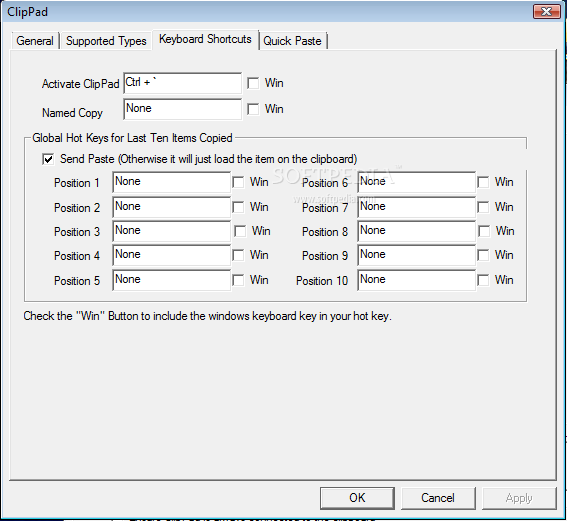Click the 'Global Hot Keys for Last Ten Items Copied' heading

(132, 138)
